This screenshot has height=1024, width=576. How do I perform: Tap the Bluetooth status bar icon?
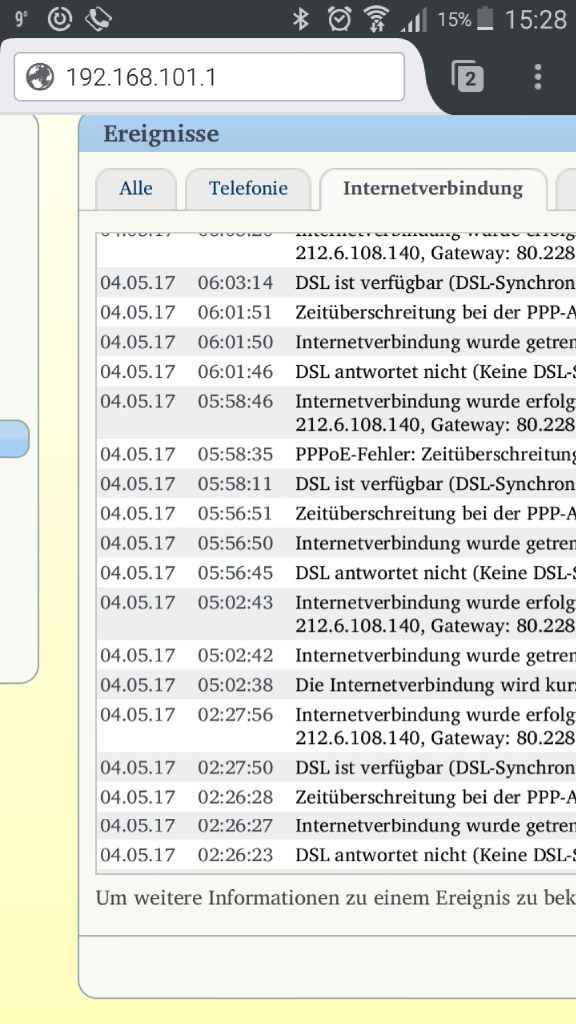tap(300, 19)
